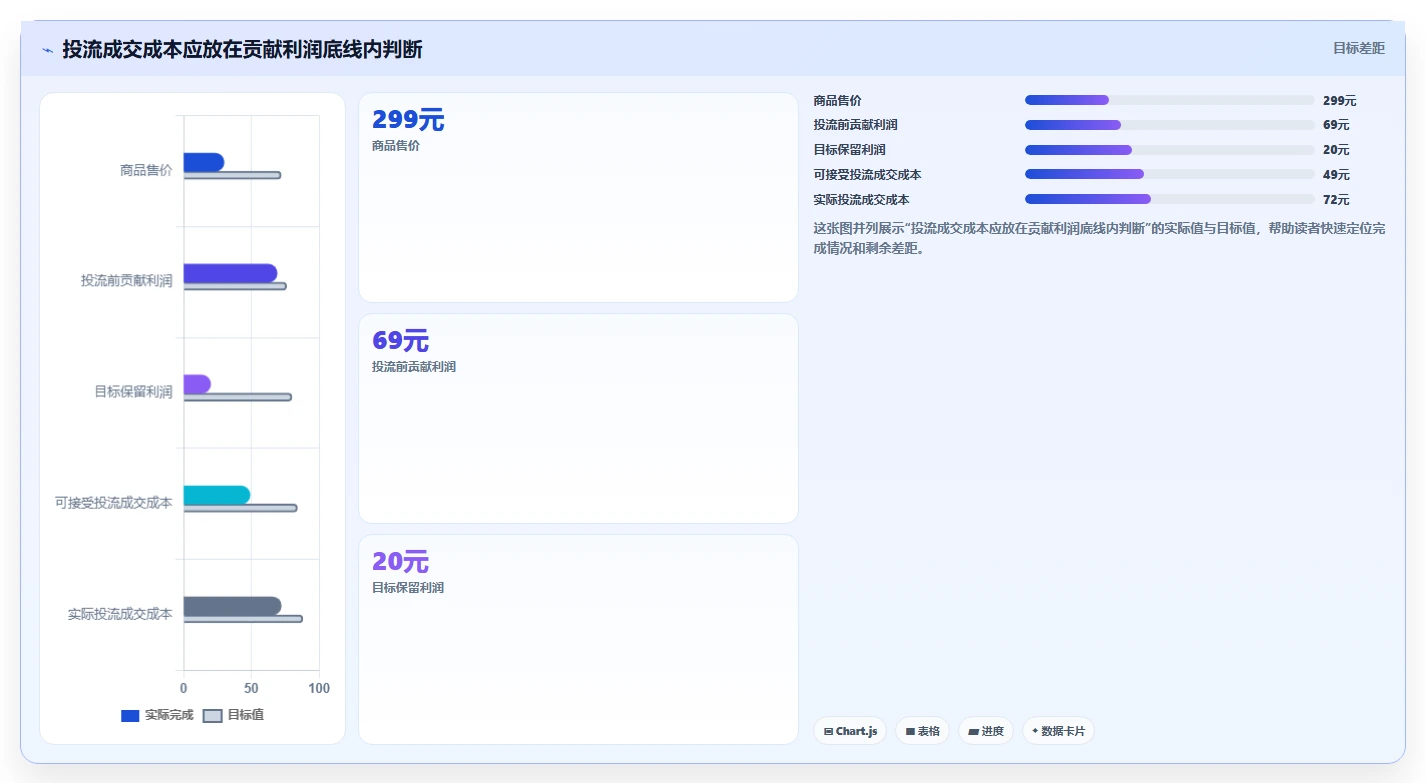Click the 69元 value in progress list
Image resolution: width=1426 pixels, height=783 pixels.
1336,125
